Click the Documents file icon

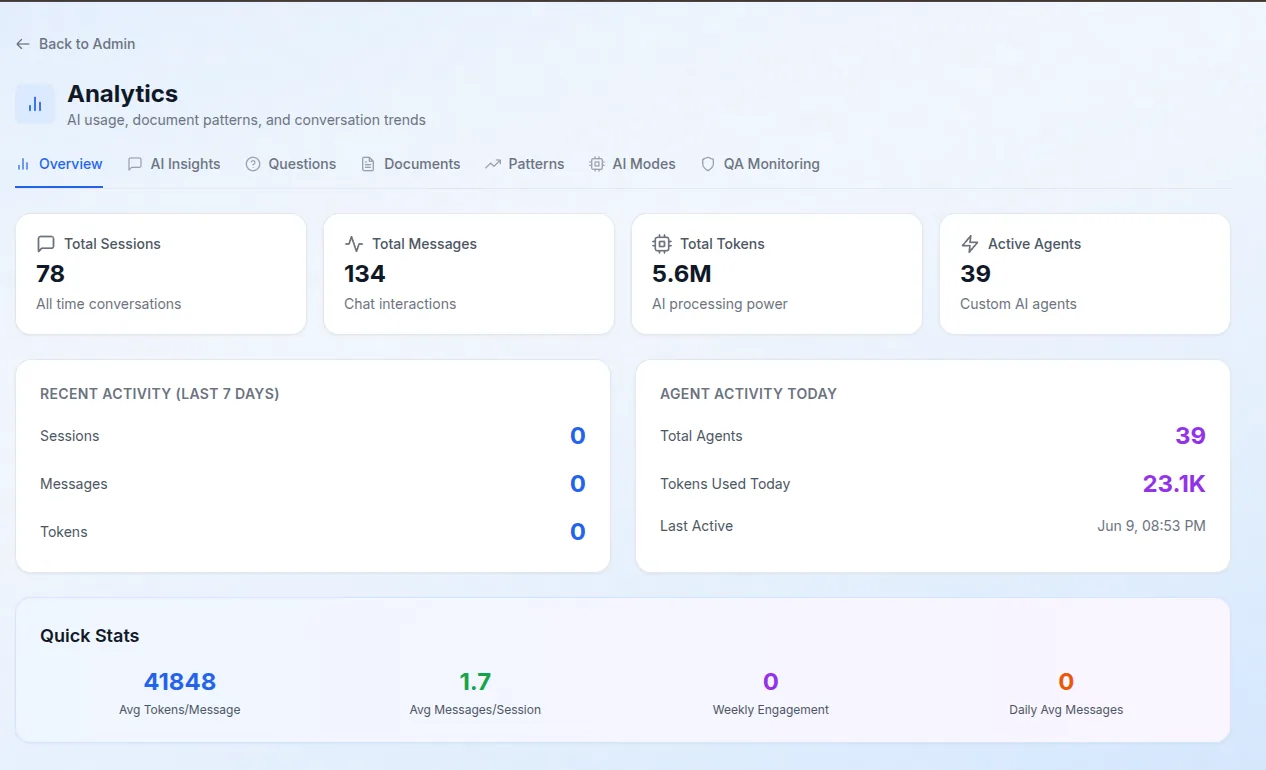tap(368, 164)
